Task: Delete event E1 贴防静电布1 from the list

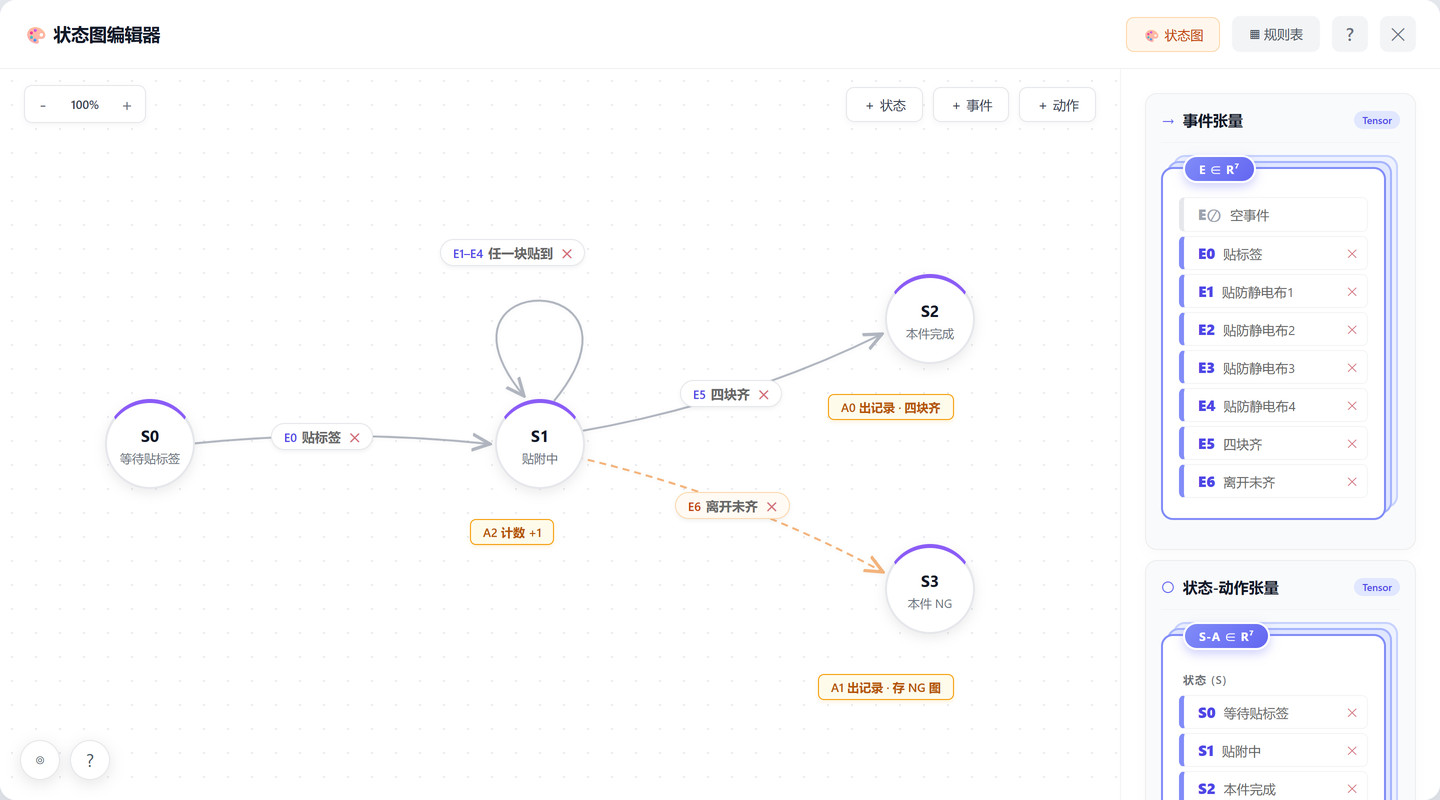Action: [1352, 292]
